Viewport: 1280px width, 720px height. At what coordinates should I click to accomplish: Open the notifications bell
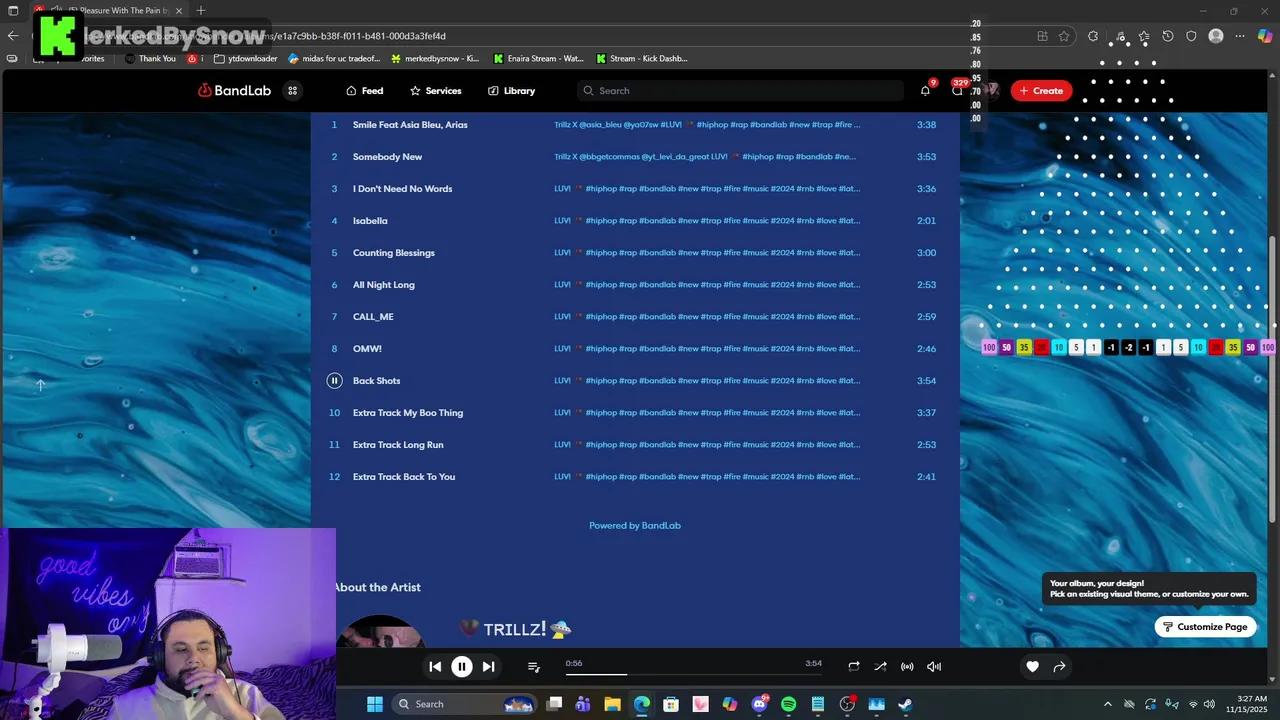925,91
